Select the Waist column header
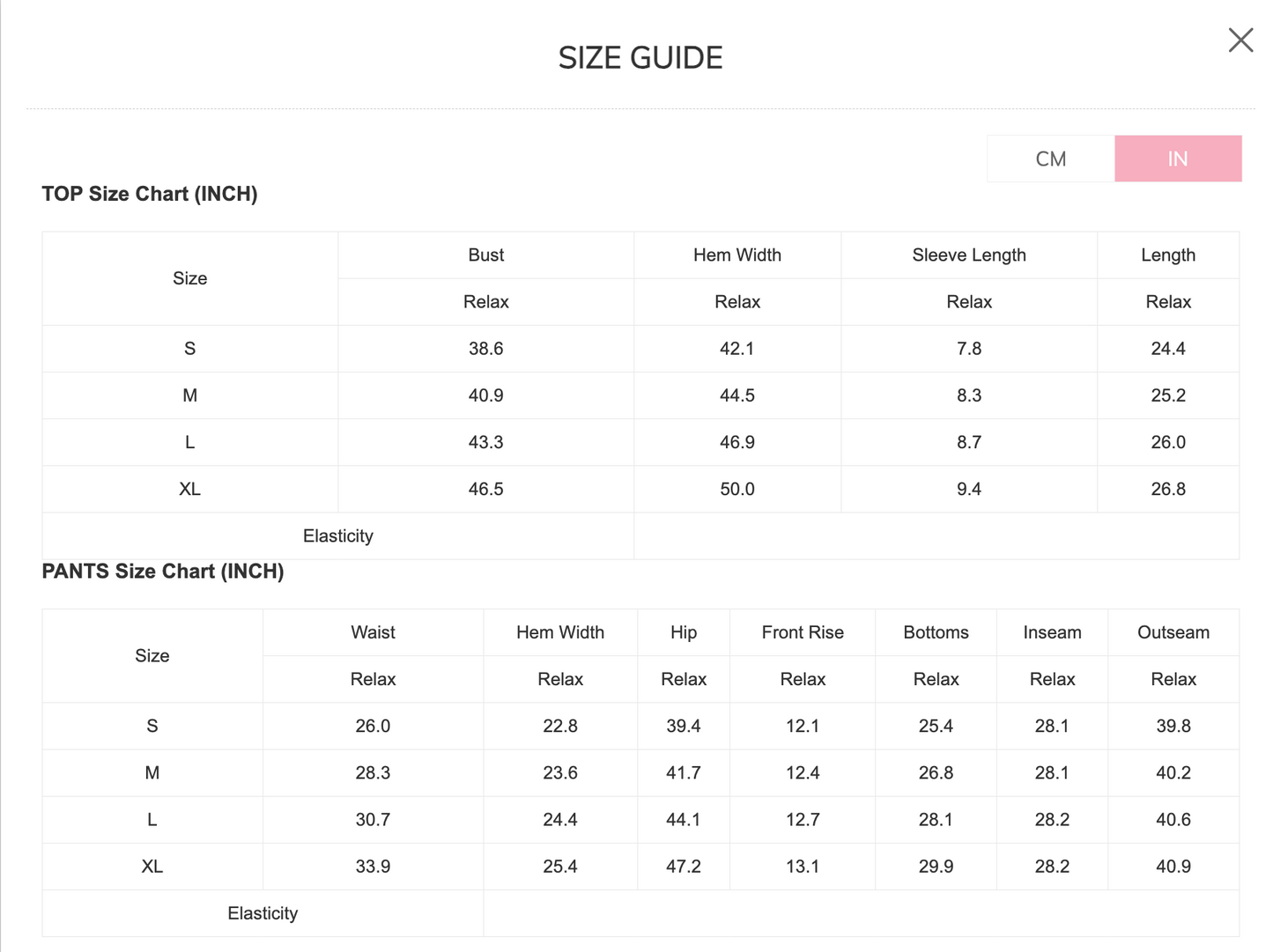1273x952 pixels. [373, 632]
